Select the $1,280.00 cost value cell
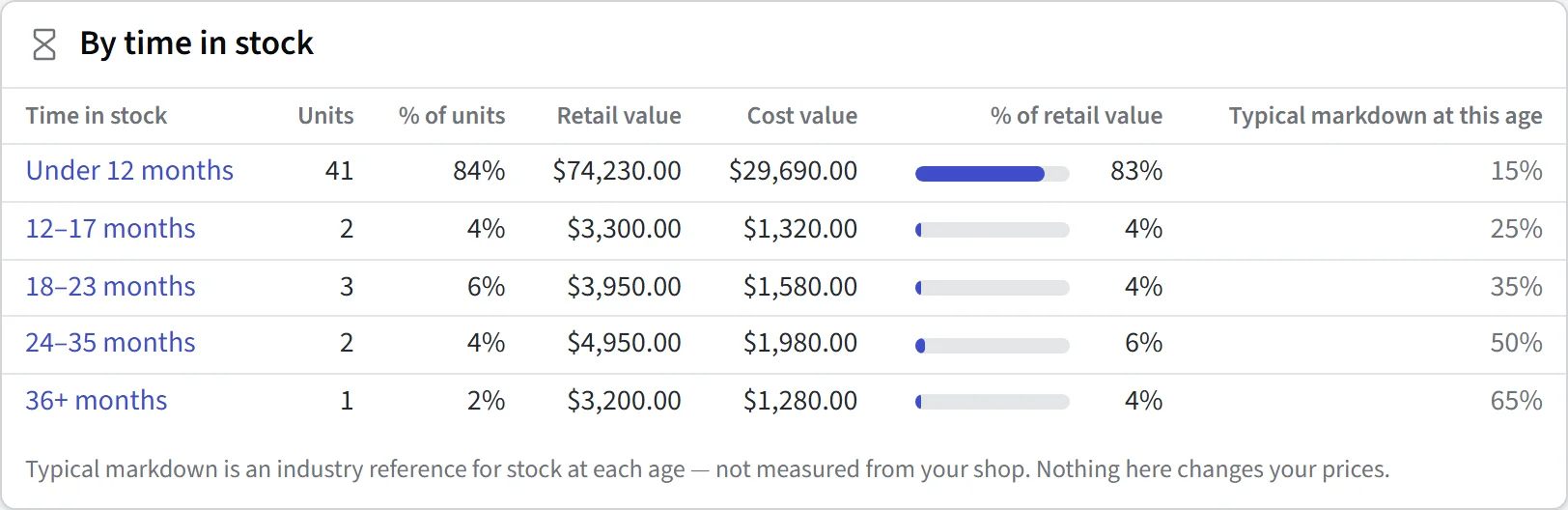This screenshot has width=1568, height=510. (800, 401)
